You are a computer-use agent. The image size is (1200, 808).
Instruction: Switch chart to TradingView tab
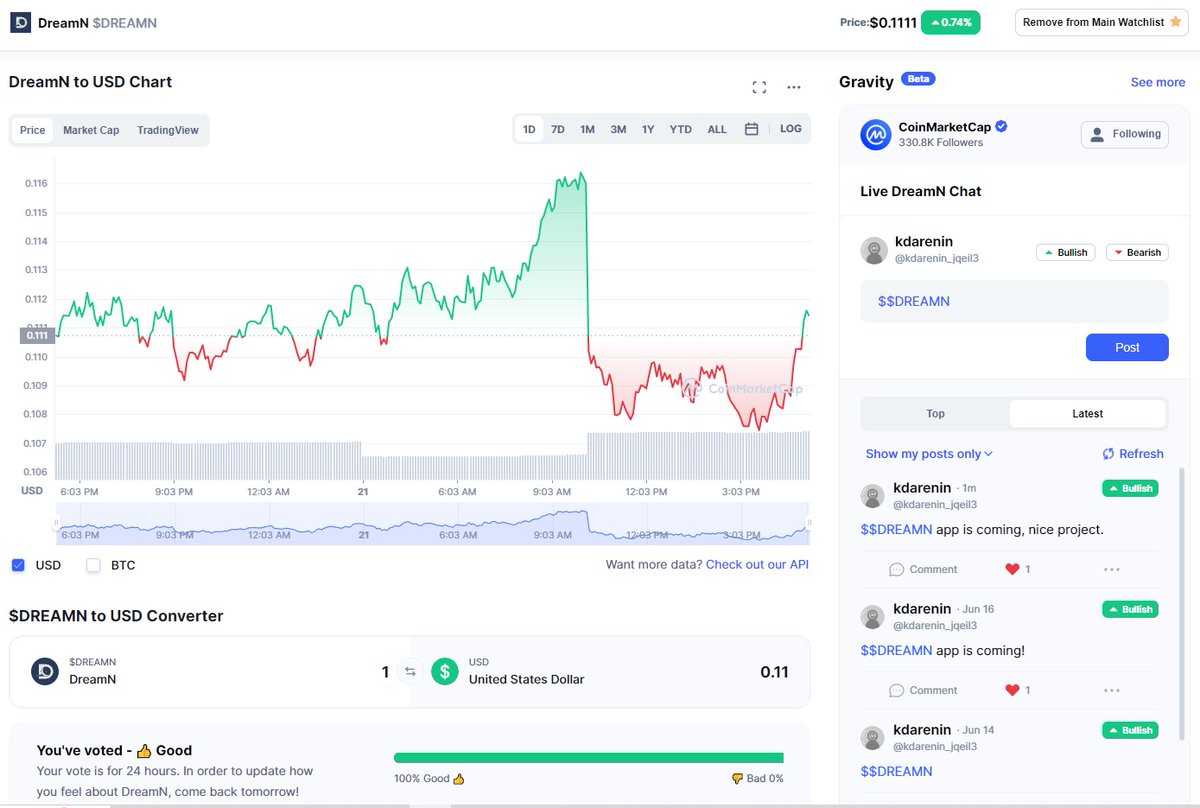(168, 130)
